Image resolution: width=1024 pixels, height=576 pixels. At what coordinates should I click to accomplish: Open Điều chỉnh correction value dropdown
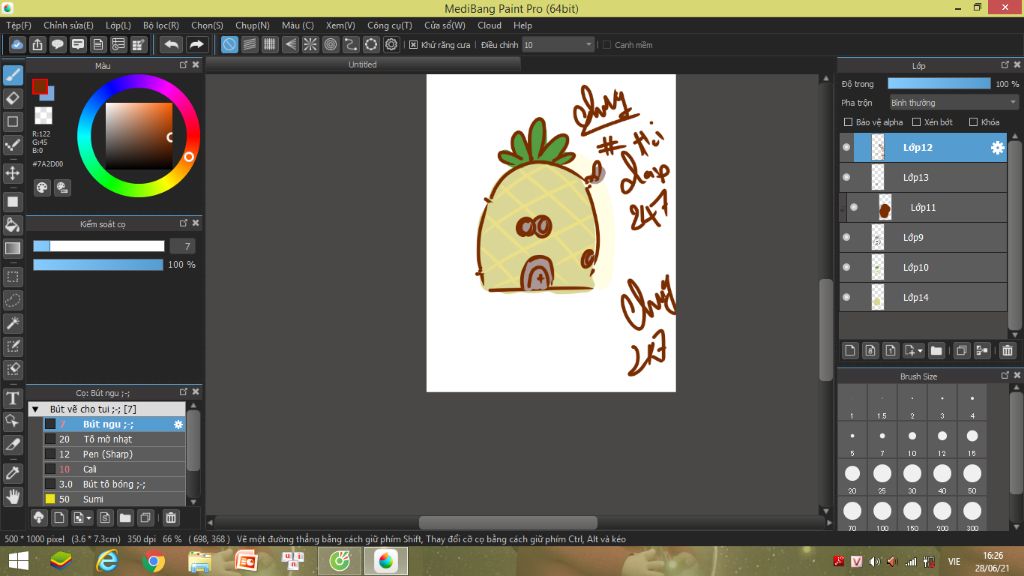point(558,44)
